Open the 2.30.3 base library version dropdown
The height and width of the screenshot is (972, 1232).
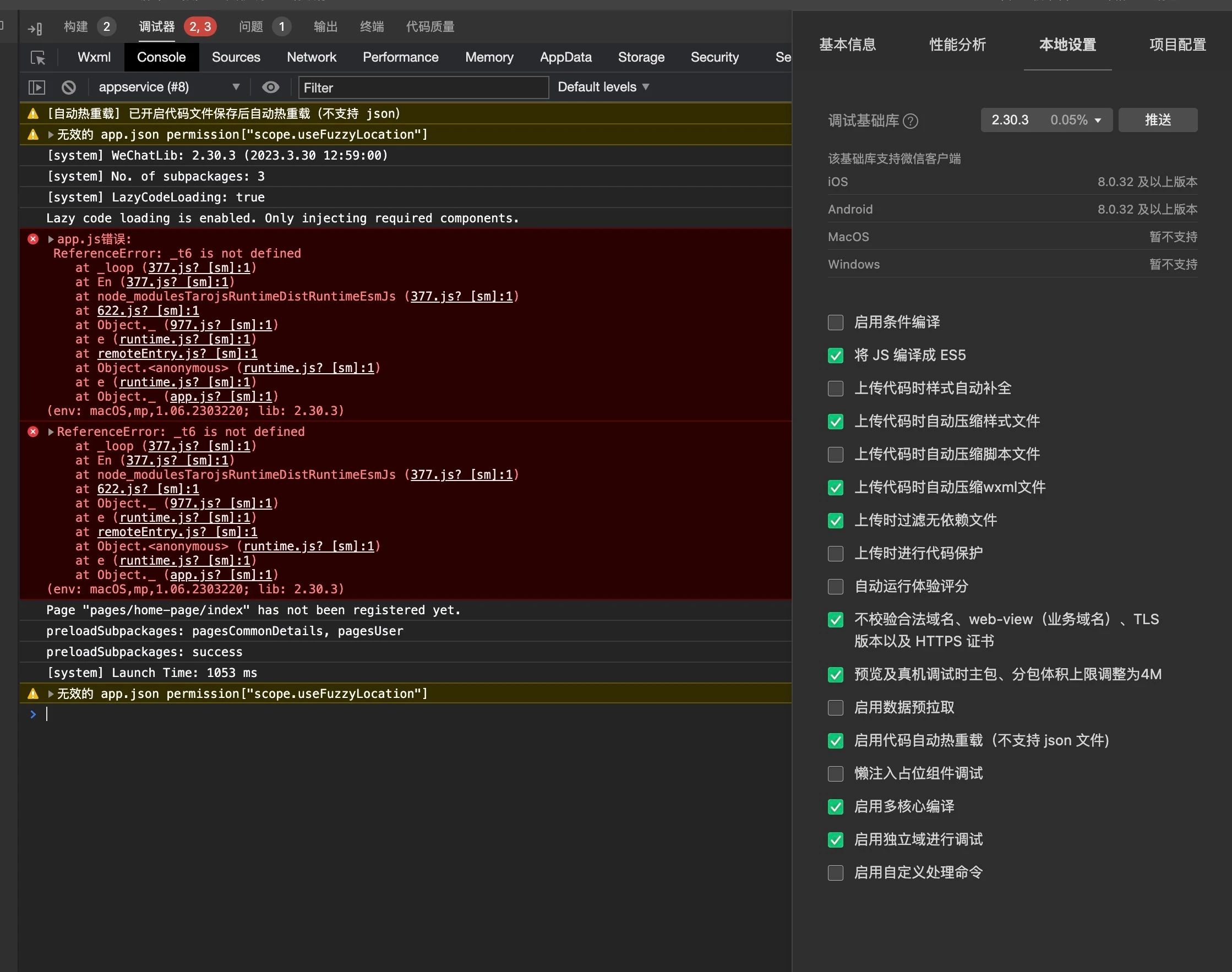point(1046,120)
